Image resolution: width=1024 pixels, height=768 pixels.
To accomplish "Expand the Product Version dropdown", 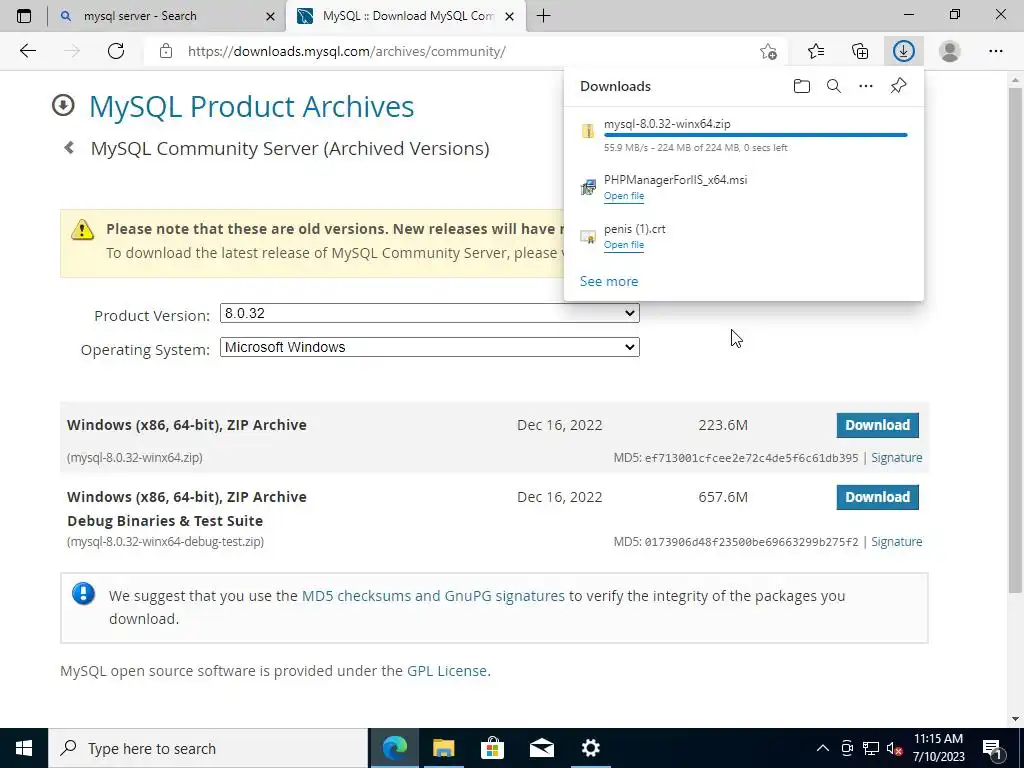I will [430, 313].
